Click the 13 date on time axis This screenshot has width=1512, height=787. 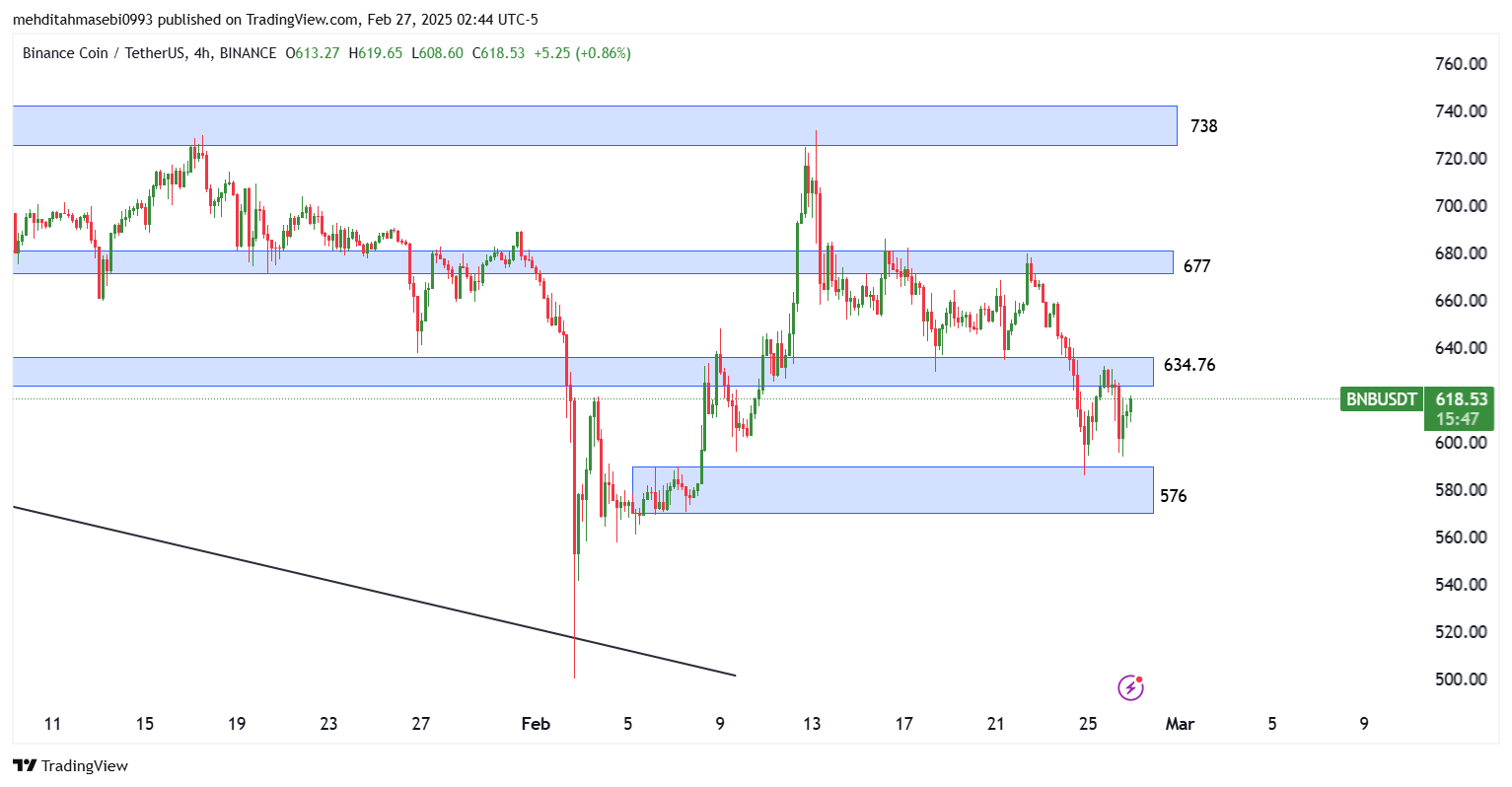(812, 724)
